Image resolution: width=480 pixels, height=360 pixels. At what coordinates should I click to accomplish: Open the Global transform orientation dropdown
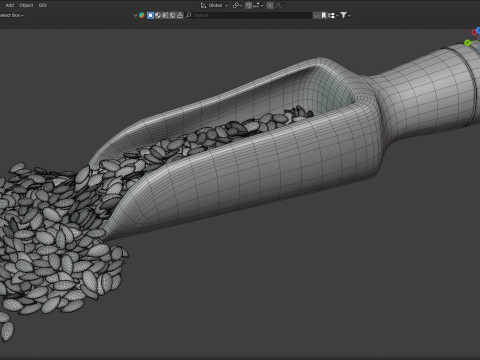215,5
